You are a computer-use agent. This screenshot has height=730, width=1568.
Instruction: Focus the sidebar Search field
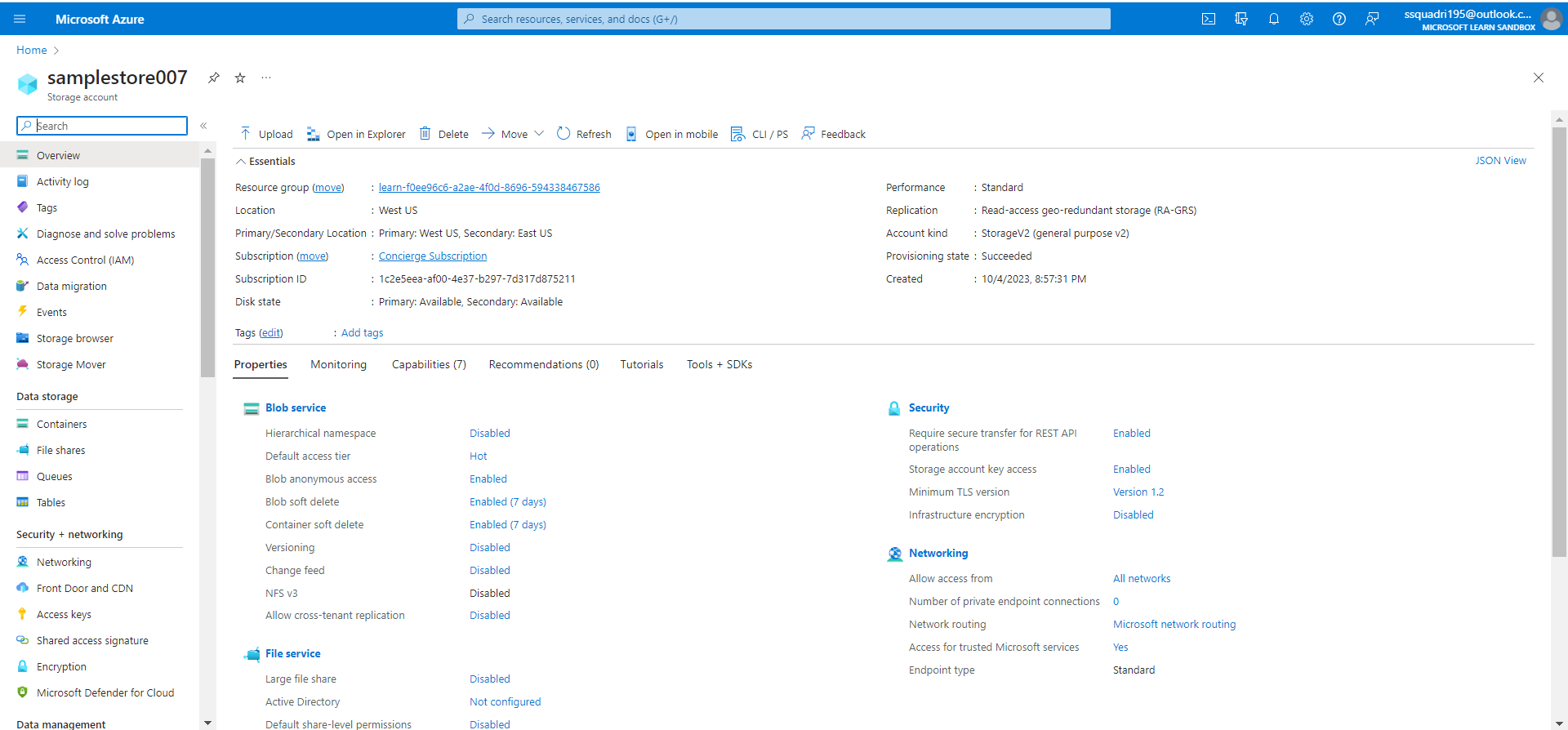[x=102, y=126]
